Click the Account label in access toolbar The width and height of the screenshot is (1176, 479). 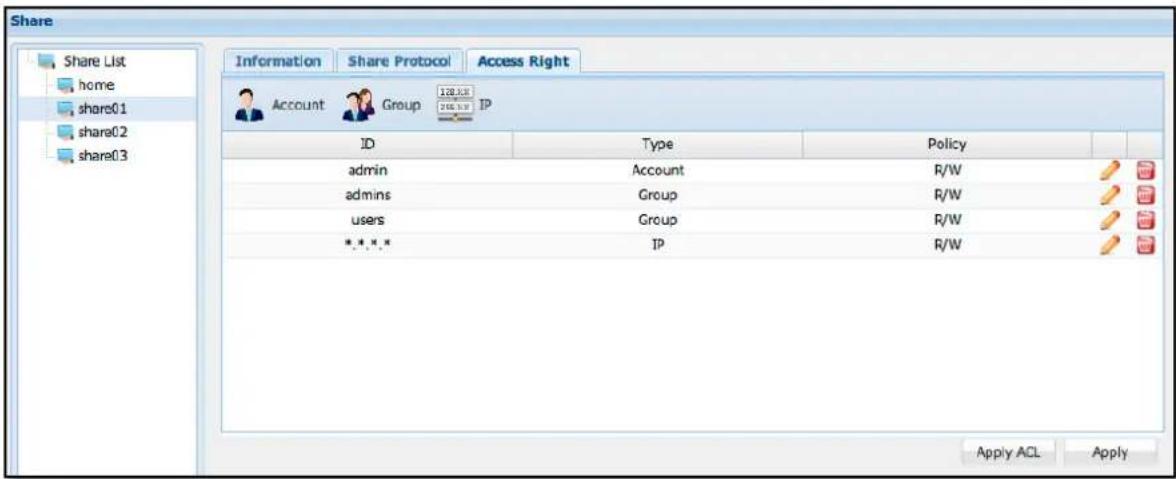click(298, 106)
